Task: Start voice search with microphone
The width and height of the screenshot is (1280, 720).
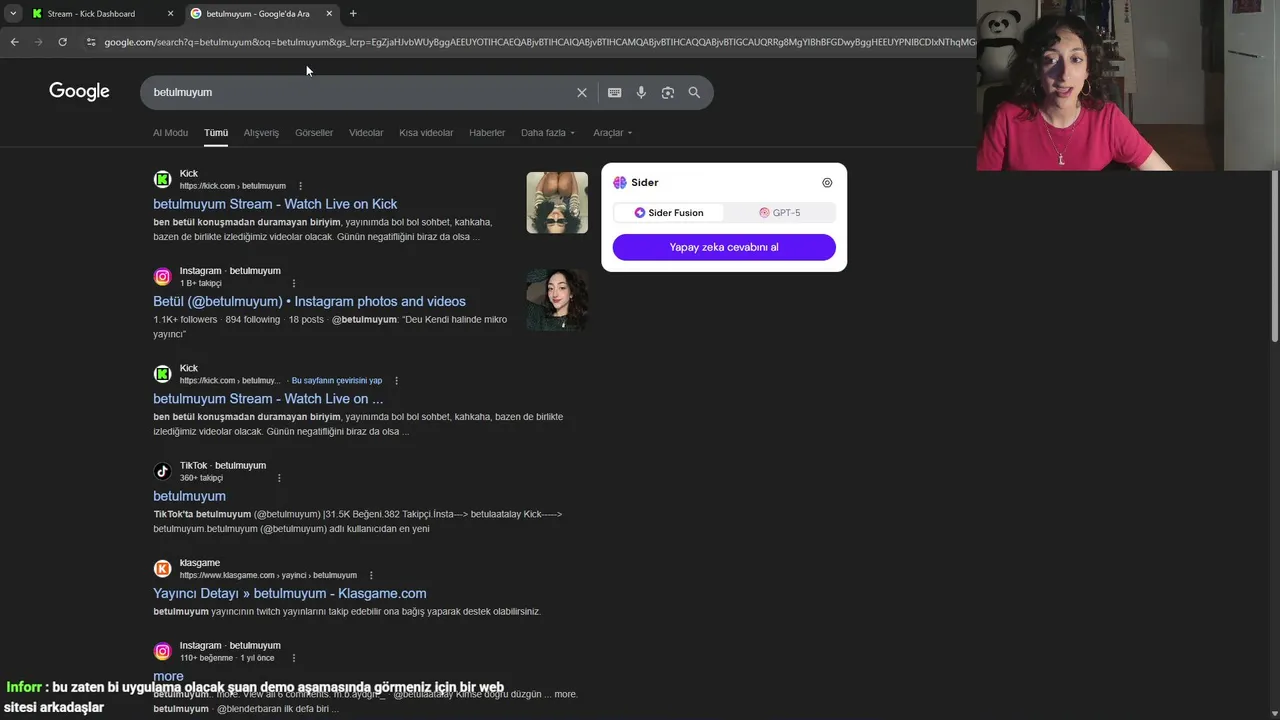Action: [x=641, y=92]
